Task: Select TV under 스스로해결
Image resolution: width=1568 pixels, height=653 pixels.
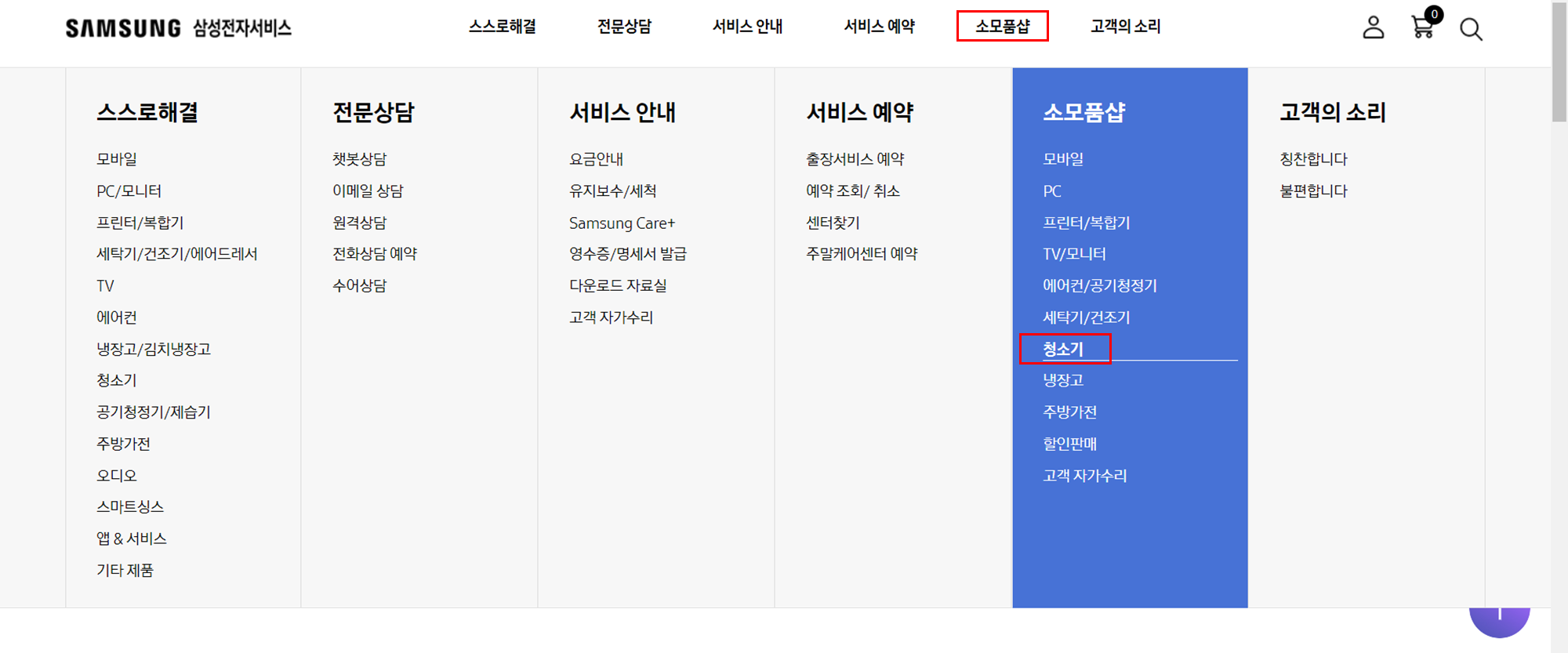Action: tap(105, 286)
